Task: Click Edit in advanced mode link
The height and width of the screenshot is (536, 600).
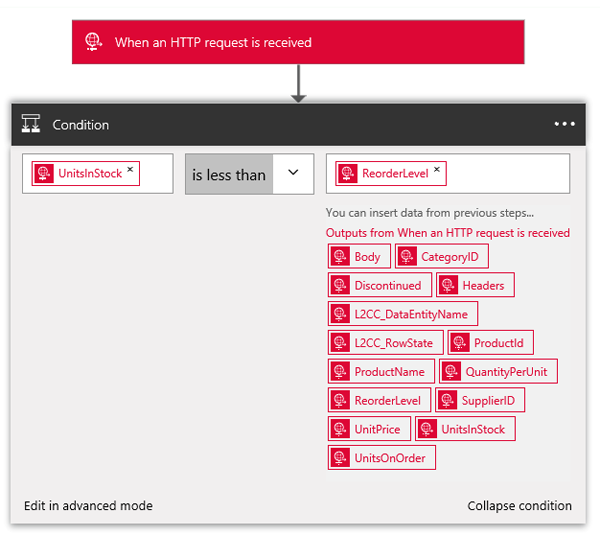Action: coord(88,506)
